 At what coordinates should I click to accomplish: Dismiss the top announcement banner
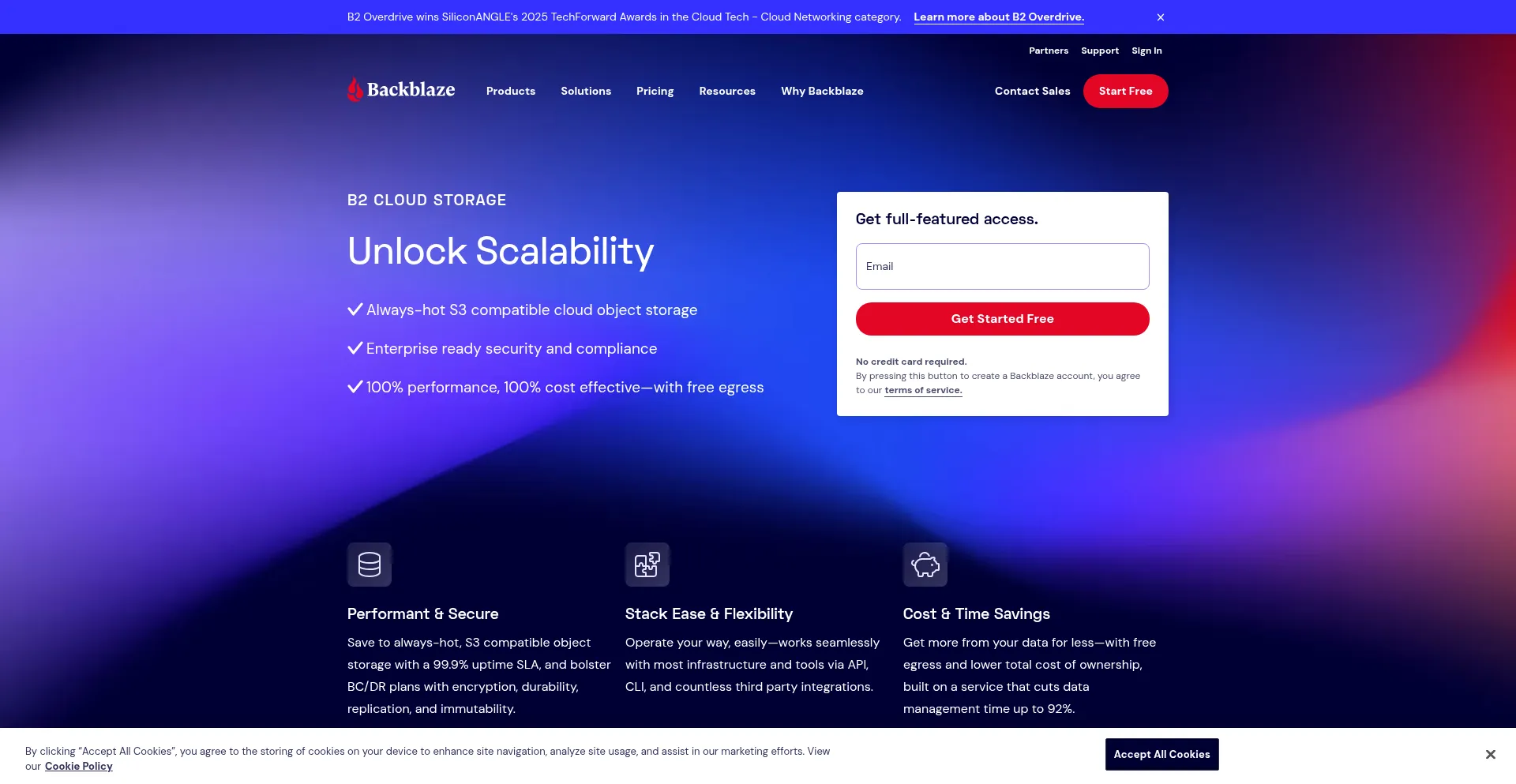pyautogui.click(x=1161, y=17)
